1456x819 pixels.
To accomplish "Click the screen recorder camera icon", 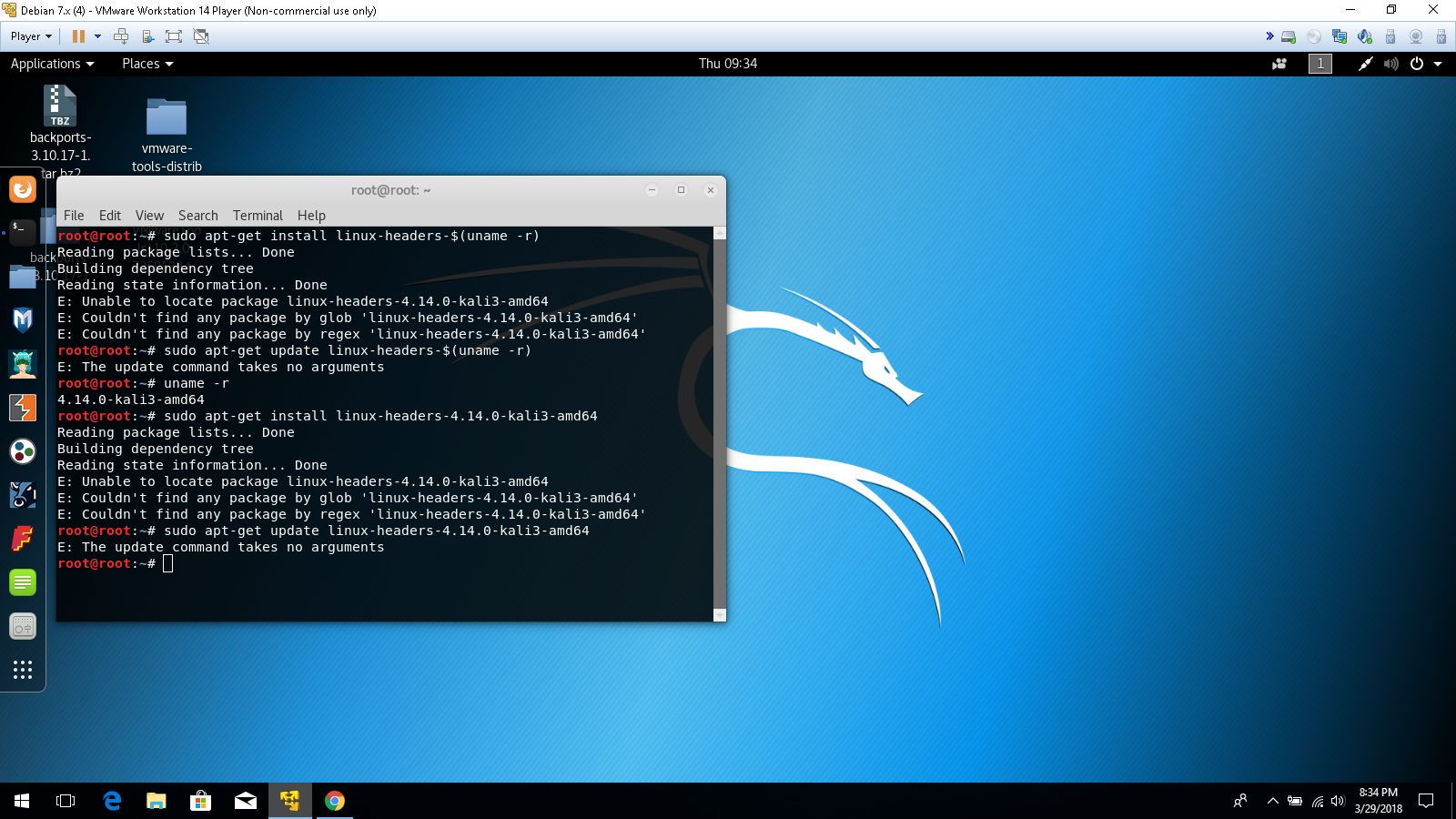I will 1279,64.
